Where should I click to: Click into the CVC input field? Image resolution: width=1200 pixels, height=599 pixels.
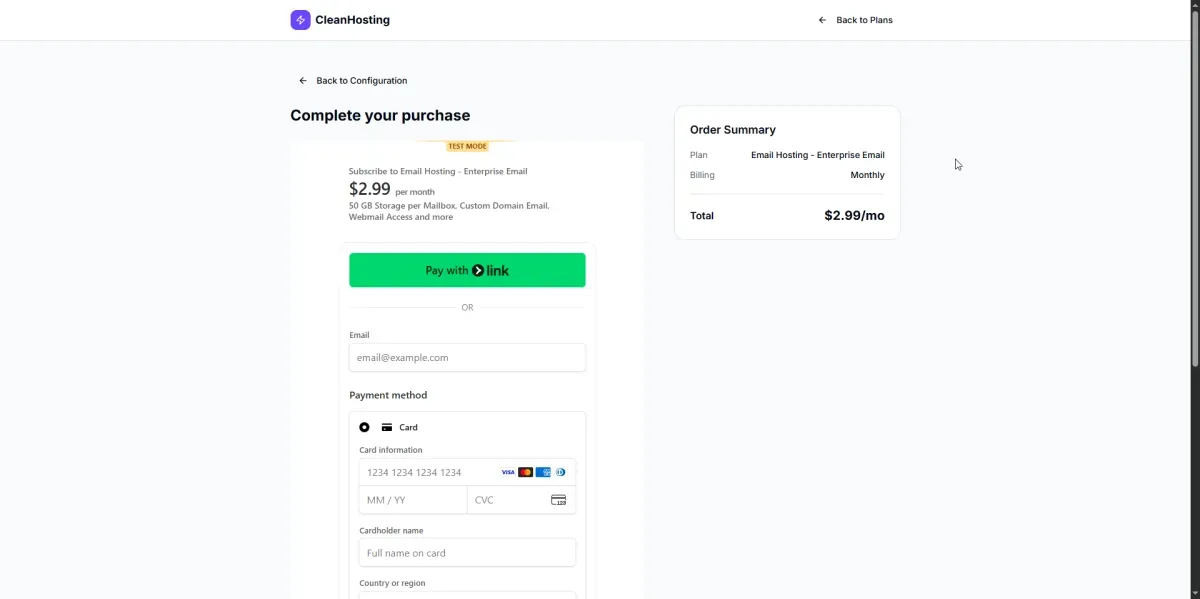pyautogui.click(x=508, y=500)
